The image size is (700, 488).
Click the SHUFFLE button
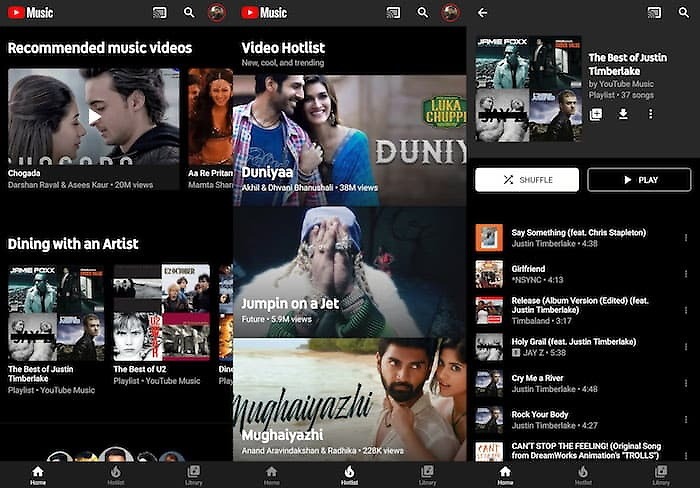coord(527,180)
